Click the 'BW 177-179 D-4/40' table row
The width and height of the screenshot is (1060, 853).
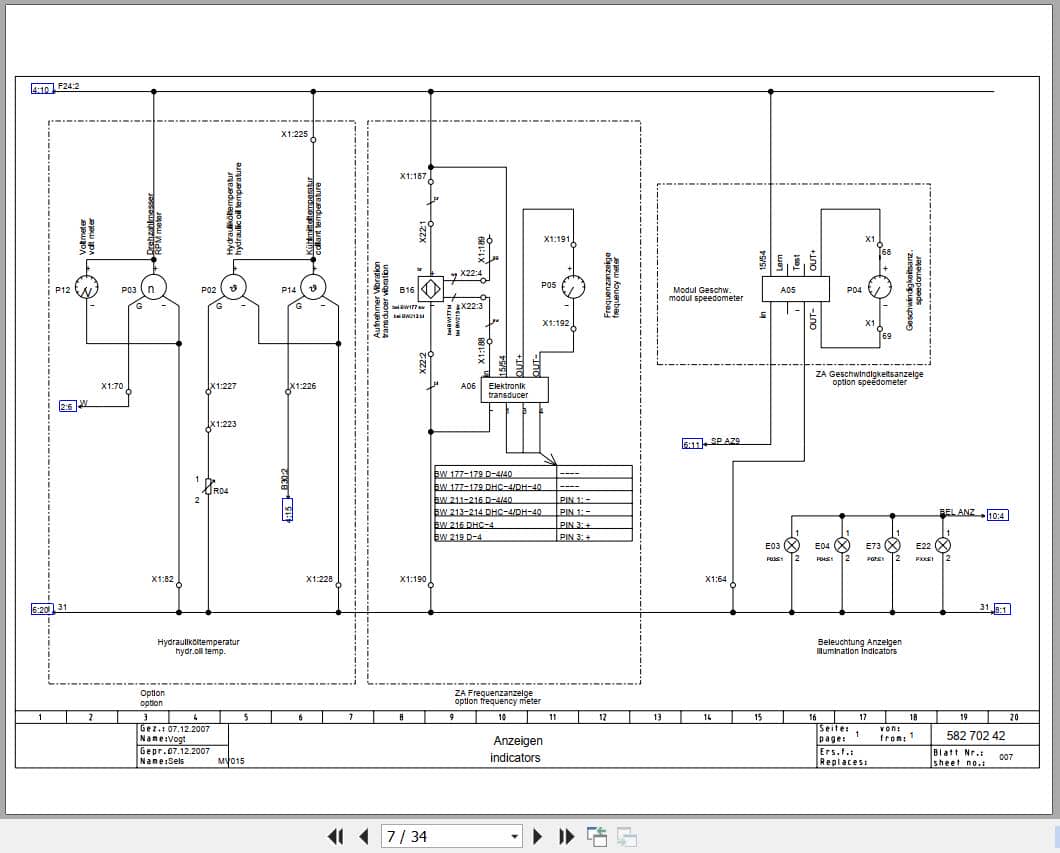click(533, 472)
